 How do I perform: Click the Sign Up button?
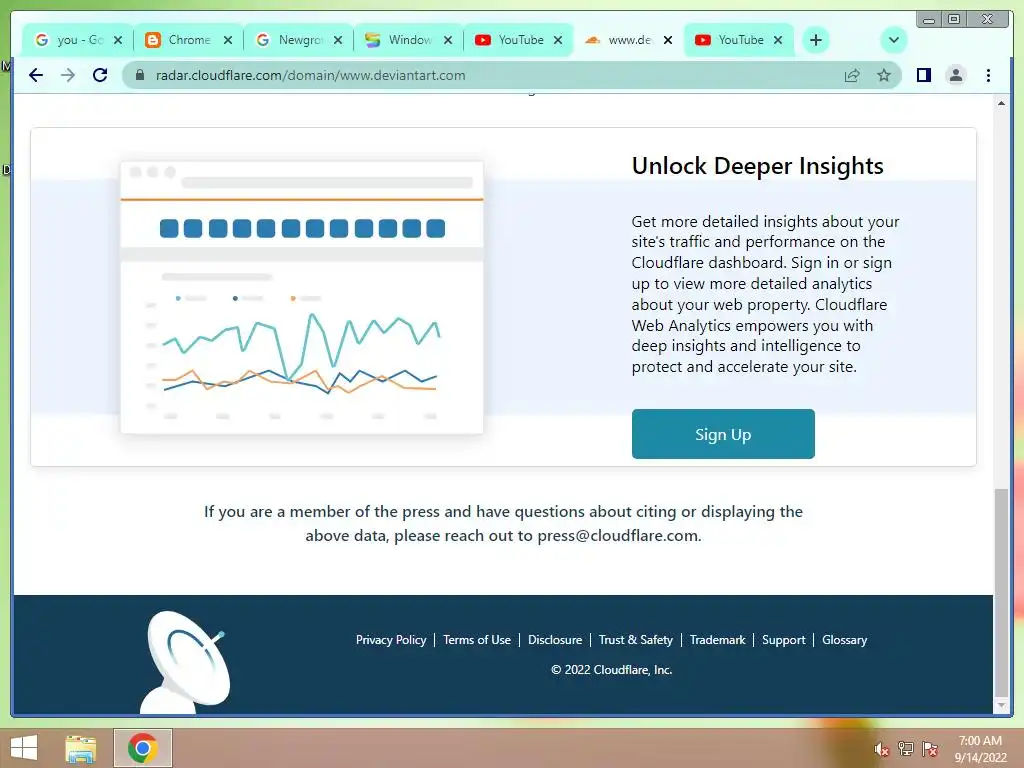[x=723, y=434]
